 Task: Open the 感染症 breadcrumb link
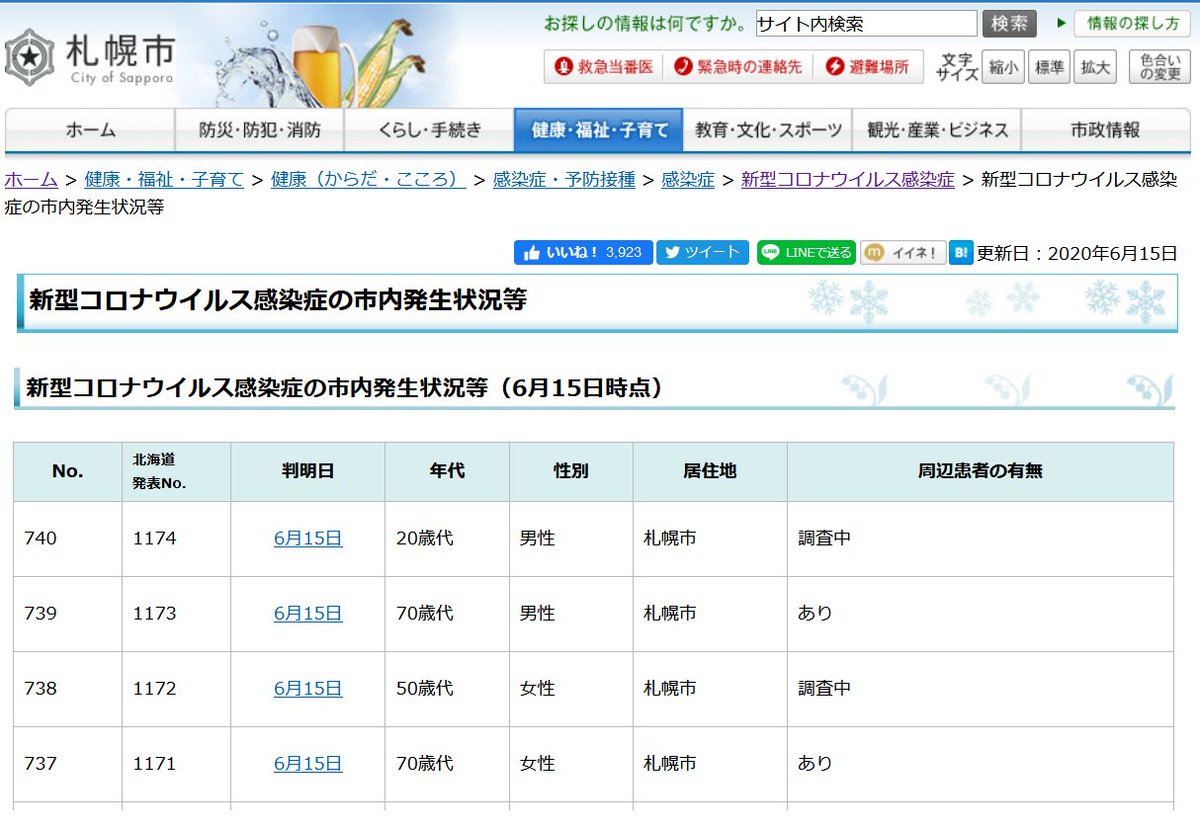click(x=688, y=180)
